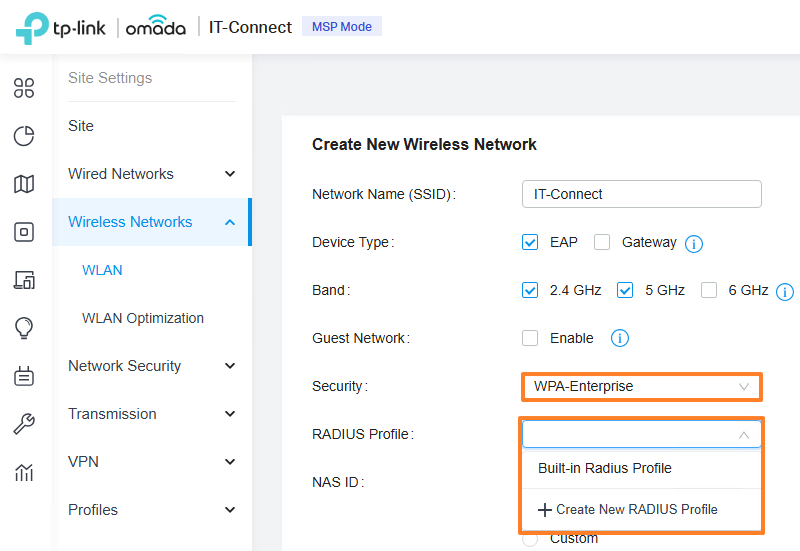The width and height of the screenshot is (800, 551).
Task: Collapse the RADIUS Profile dropdown
Action: 744,435
